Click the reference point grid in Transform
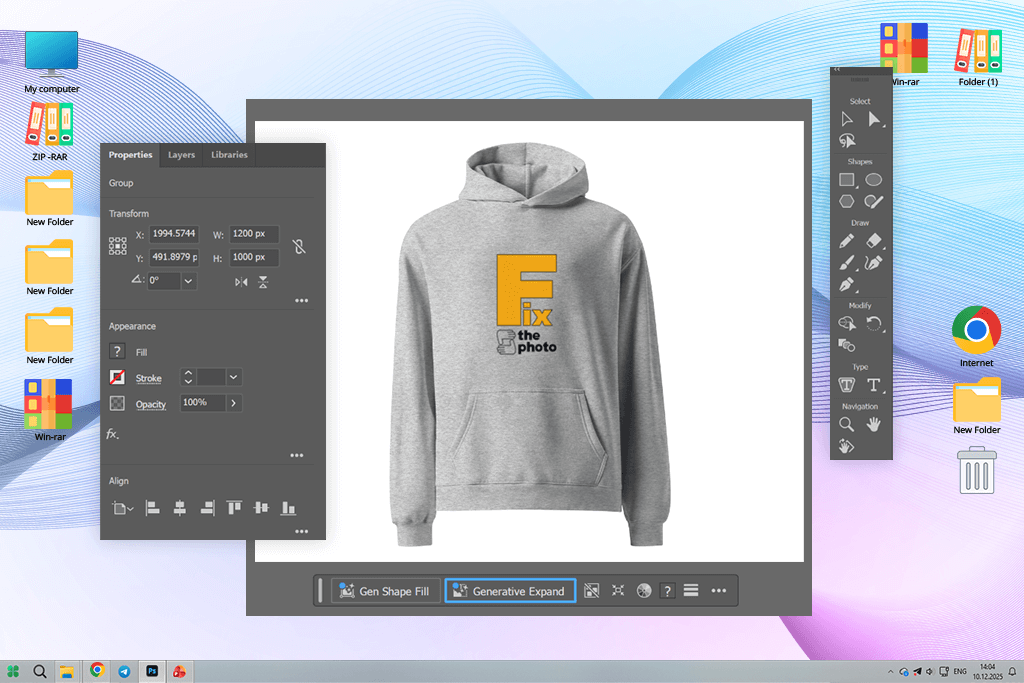Image resolution: width=1024 pixels, height=683 pixels. coord(118,246)
